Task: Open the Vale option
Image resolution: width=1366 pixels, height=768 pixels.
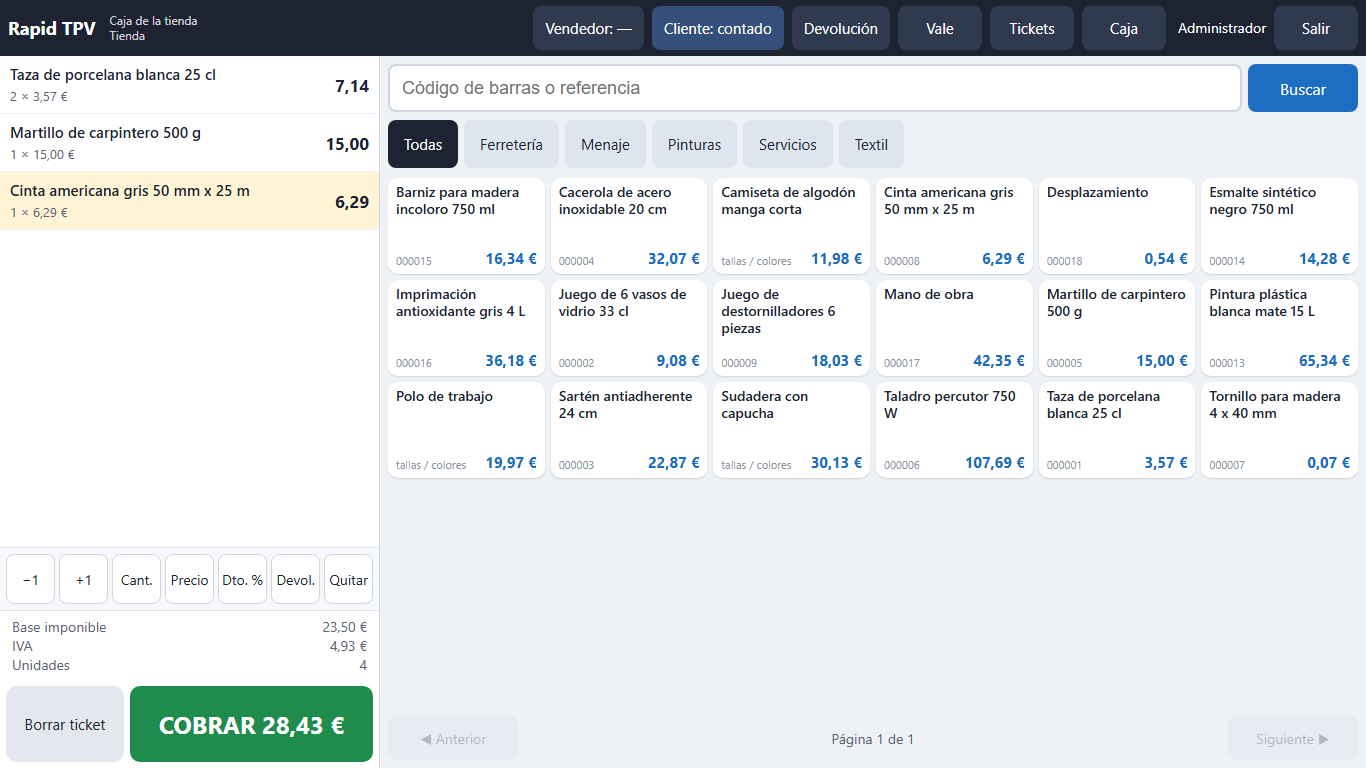Action: [940, 28]
